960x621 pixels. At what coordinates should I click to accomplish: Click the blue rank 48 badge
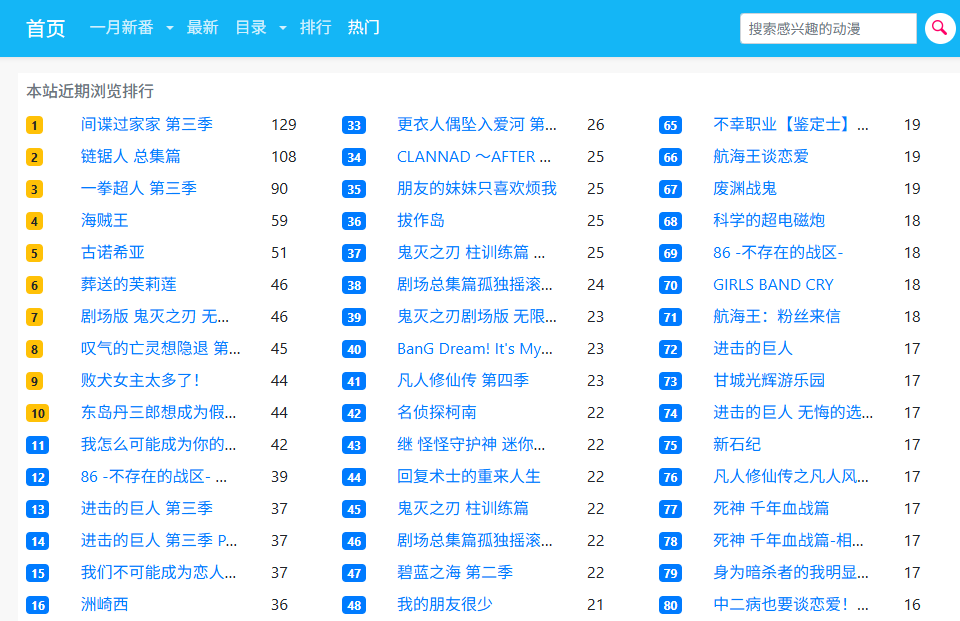click(x=354, y=605)
